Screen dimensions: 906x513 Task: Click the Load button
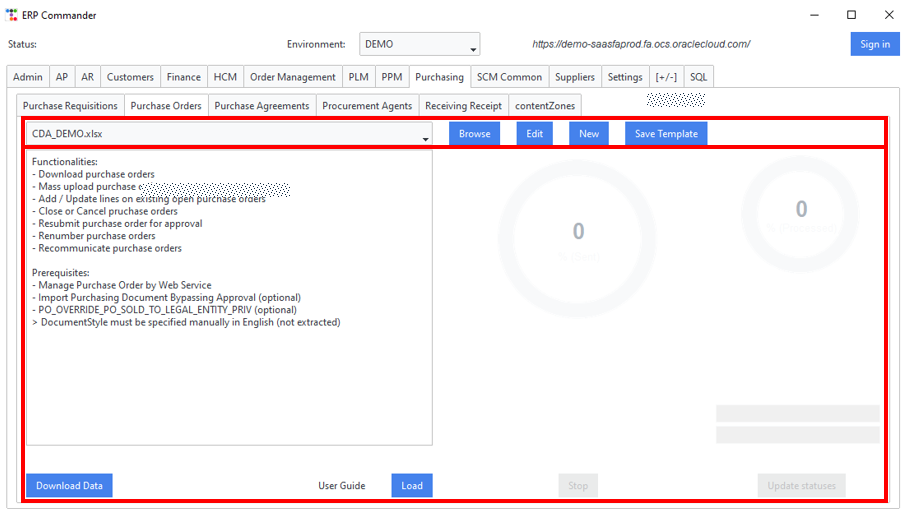coord(412,485)
